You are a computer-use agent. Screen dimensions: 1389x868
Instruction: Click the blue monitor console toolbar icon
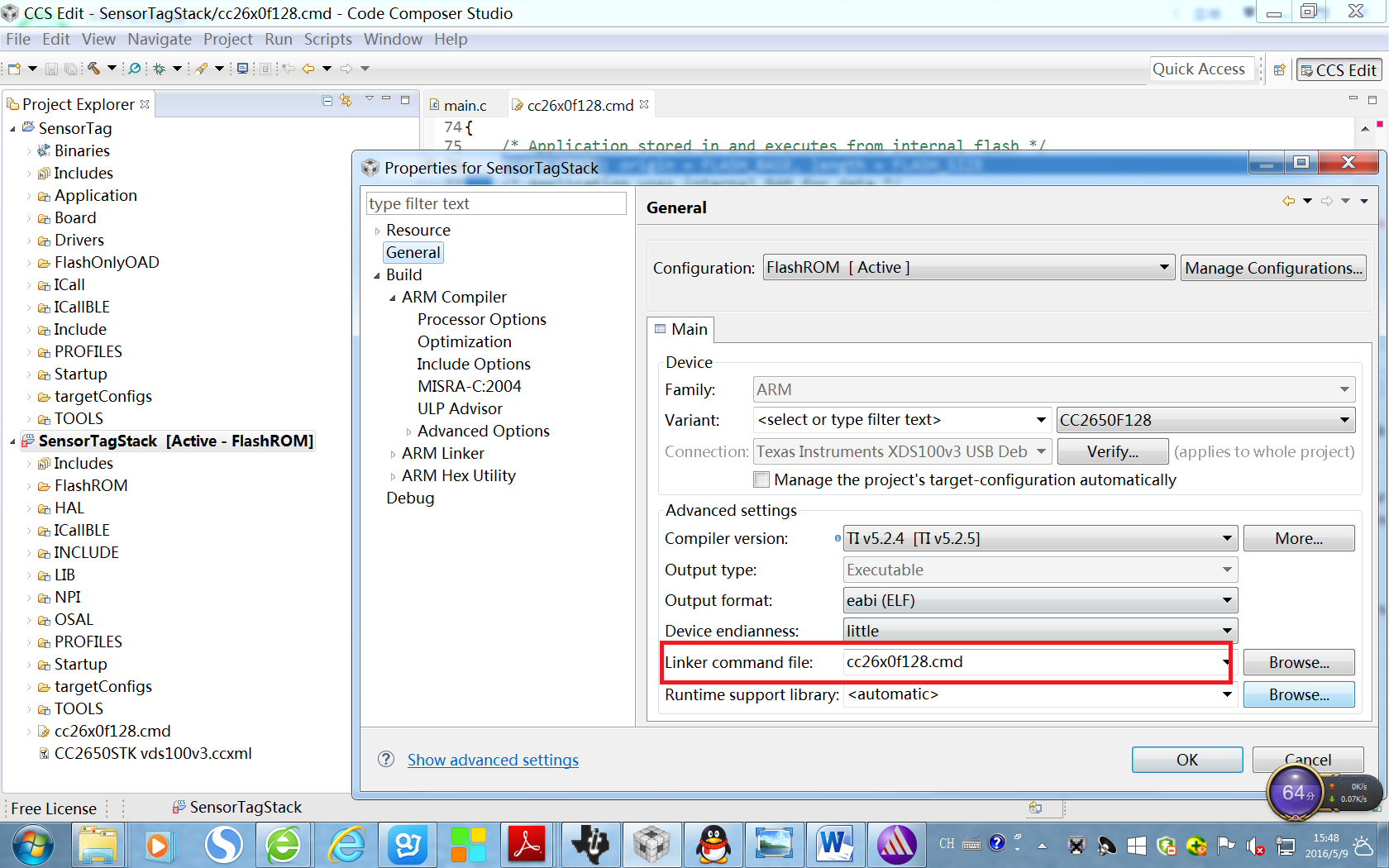click(x=242, y=69)
